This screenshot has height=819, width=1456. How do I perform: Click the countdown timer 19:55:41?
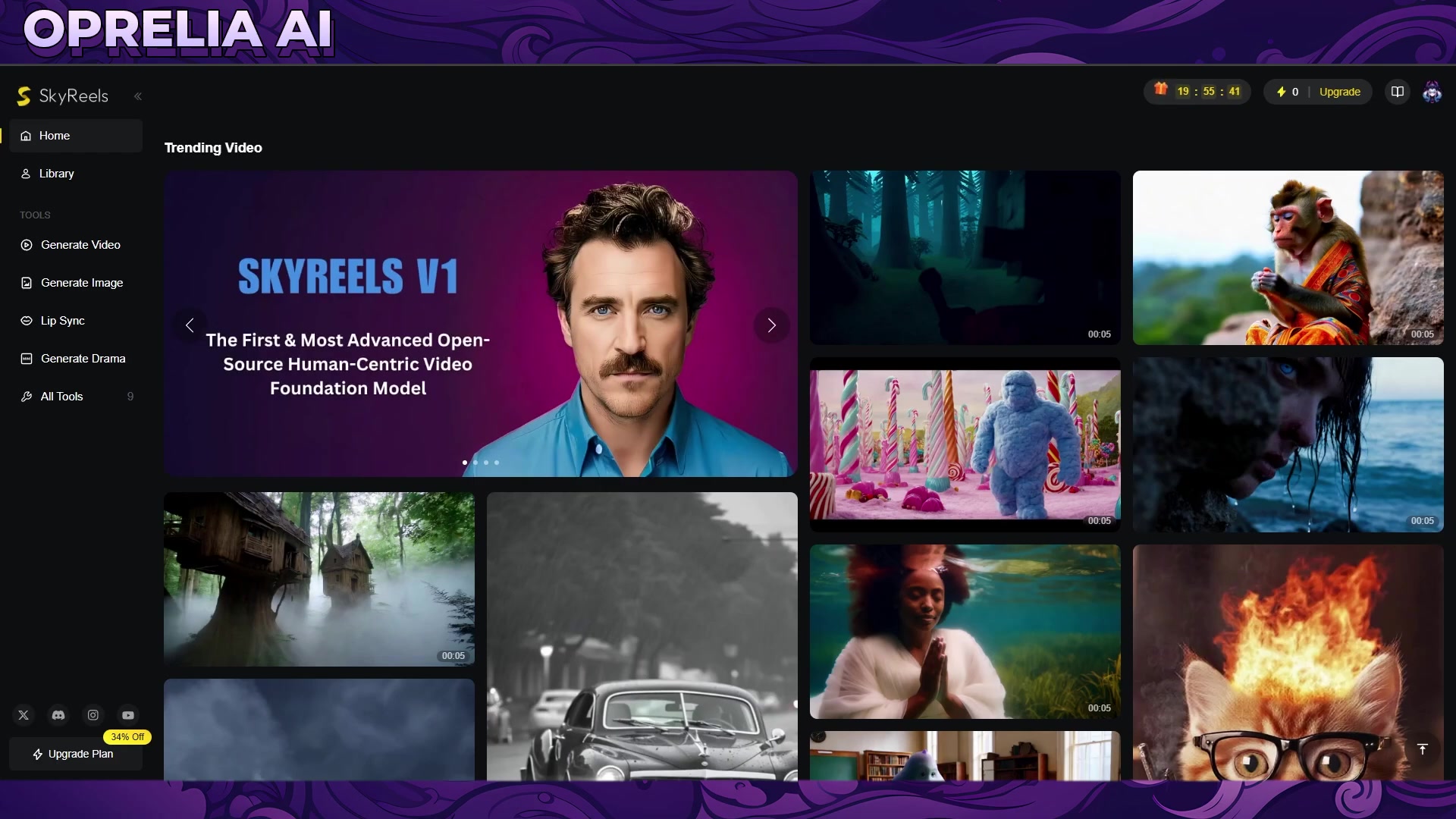click(1208, 92)
